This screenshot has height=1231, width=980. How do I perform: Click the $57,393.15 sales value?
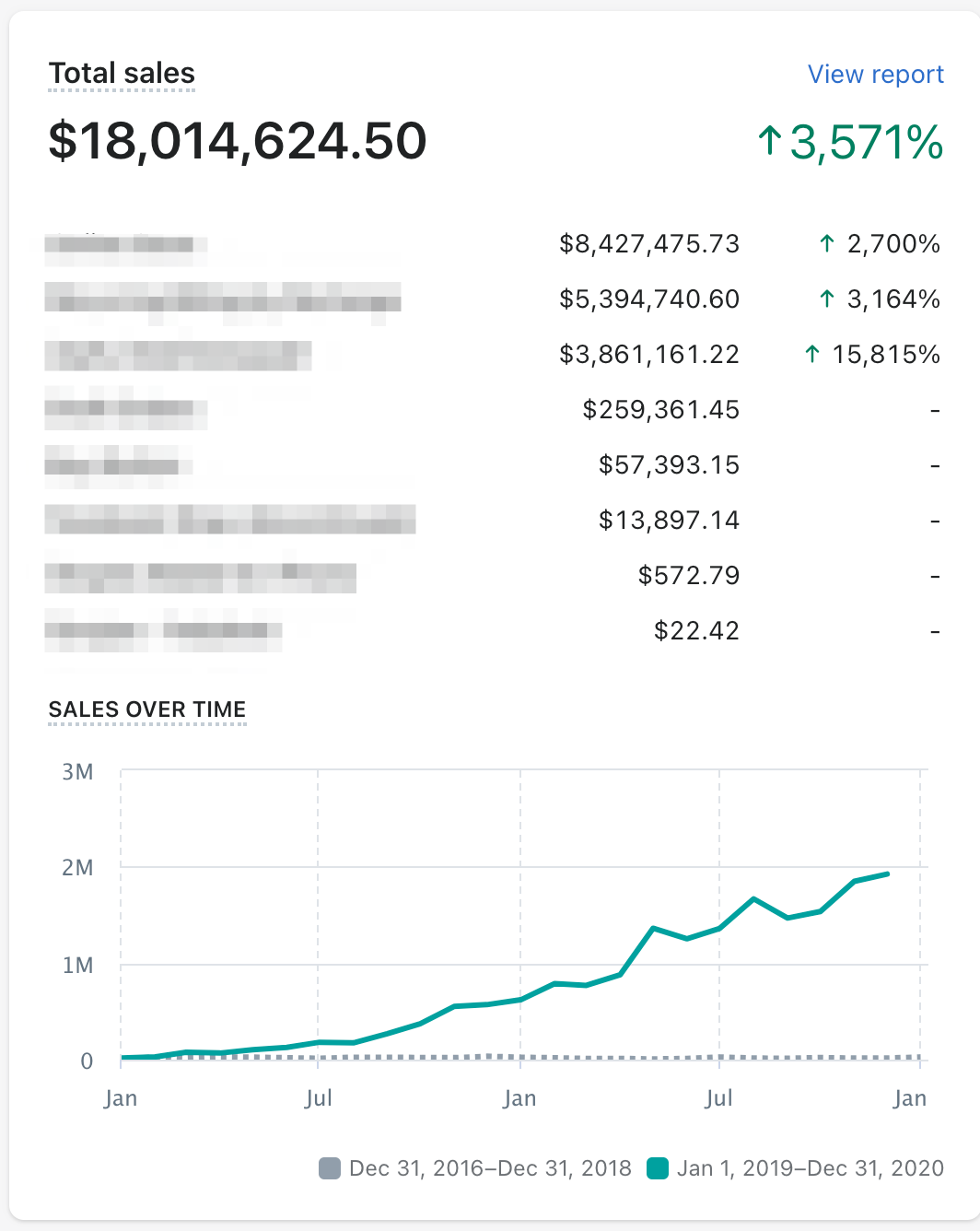(669, 465)
